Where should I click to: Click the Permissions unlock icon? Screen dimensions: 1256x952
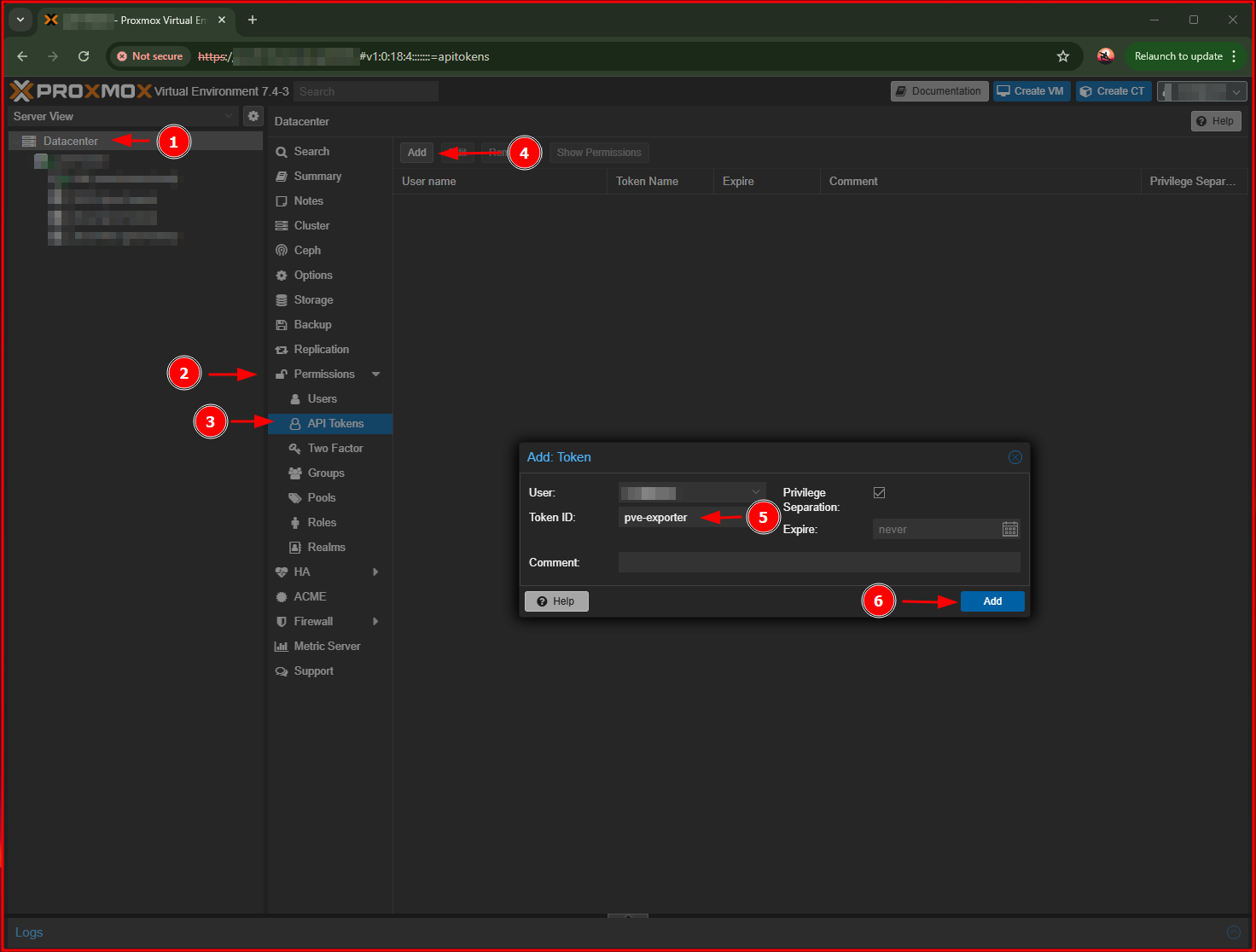coord(282,374)
